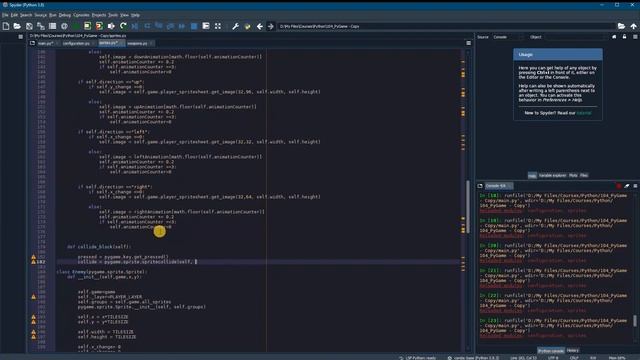The width and height of the screenshot is (640, 360).
Task: Interrupt kernel with red stop button
Action: [619, 186]
